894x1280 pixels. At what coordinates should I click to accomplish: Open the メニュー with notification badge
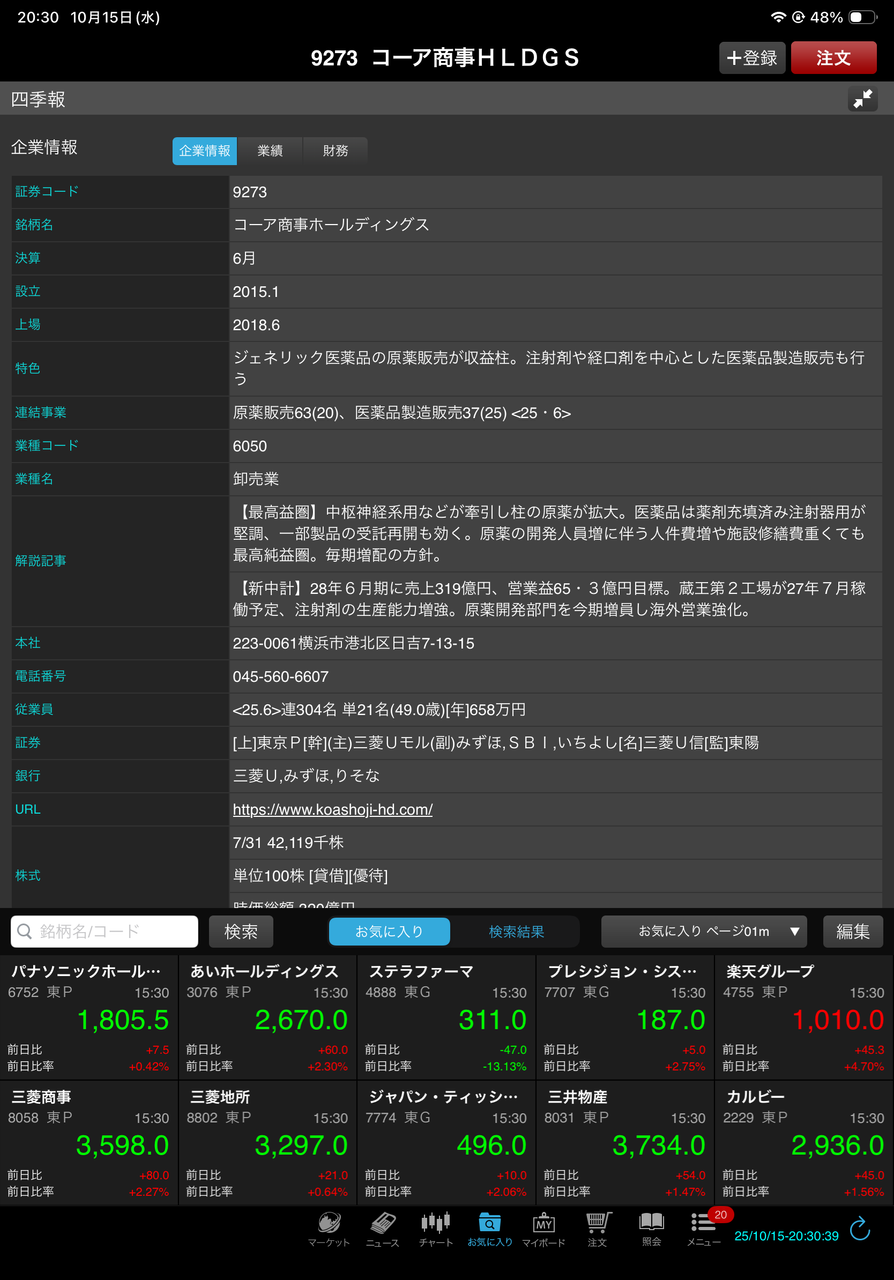704,1228
